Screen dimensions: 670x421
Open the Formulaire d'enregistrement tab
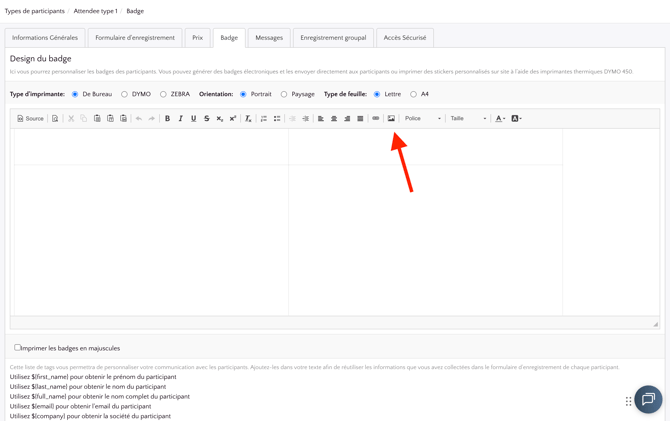click(x=135, y=38)
